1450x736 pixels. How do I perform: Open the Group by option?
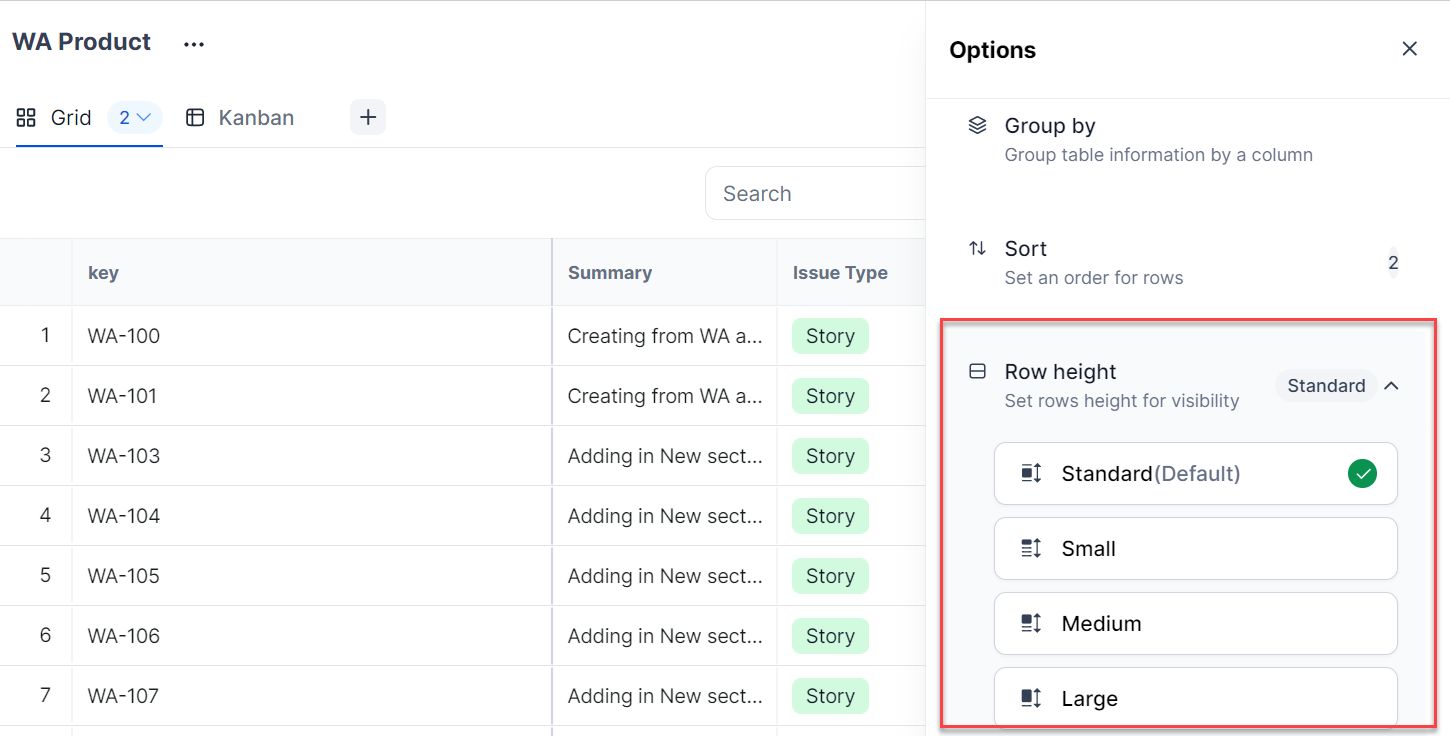pos(1050,126)
